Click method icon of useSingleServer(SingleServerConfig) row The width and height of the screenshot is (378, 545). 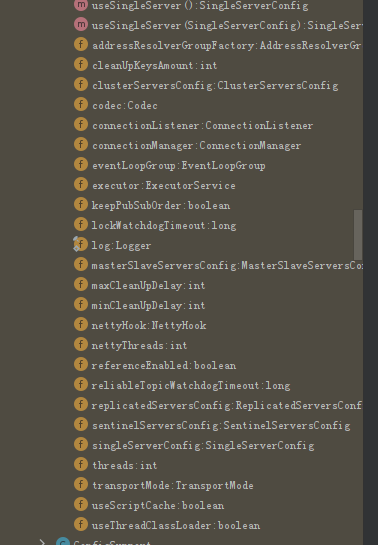[x=81, y=25]
